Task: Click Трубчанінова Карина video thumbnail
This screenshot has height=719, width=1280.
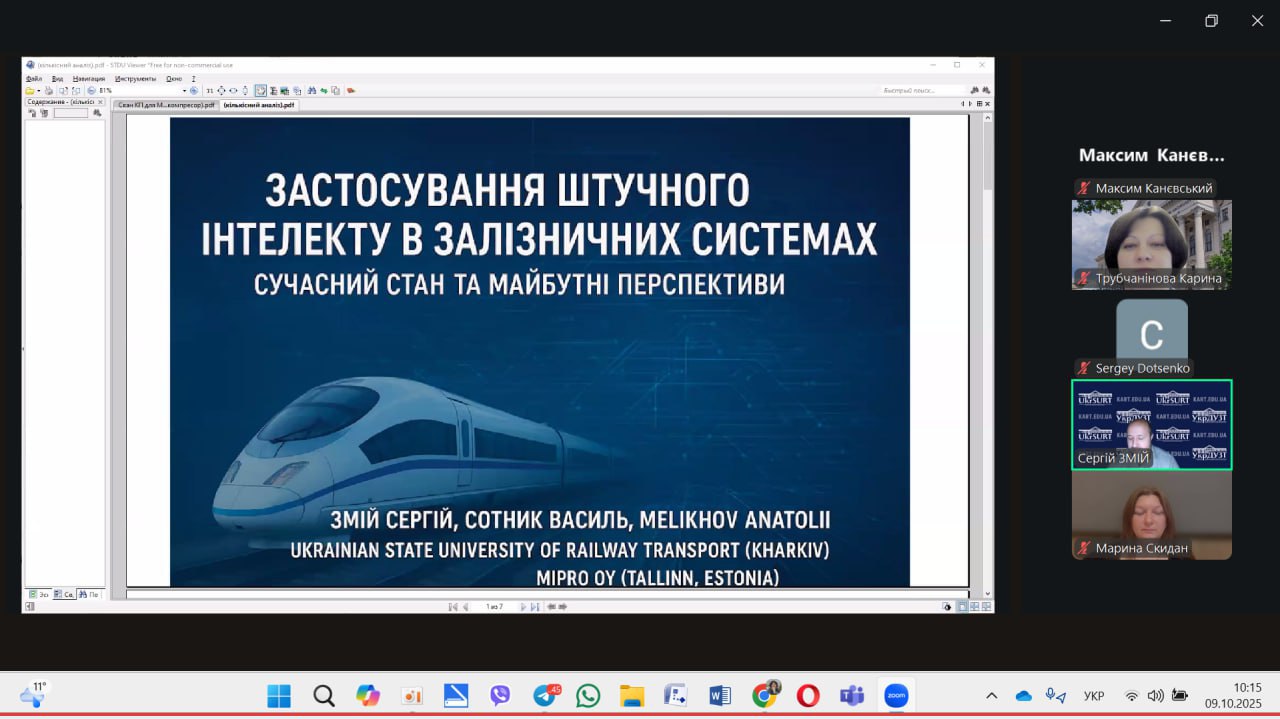Action: pos(1151,244)
